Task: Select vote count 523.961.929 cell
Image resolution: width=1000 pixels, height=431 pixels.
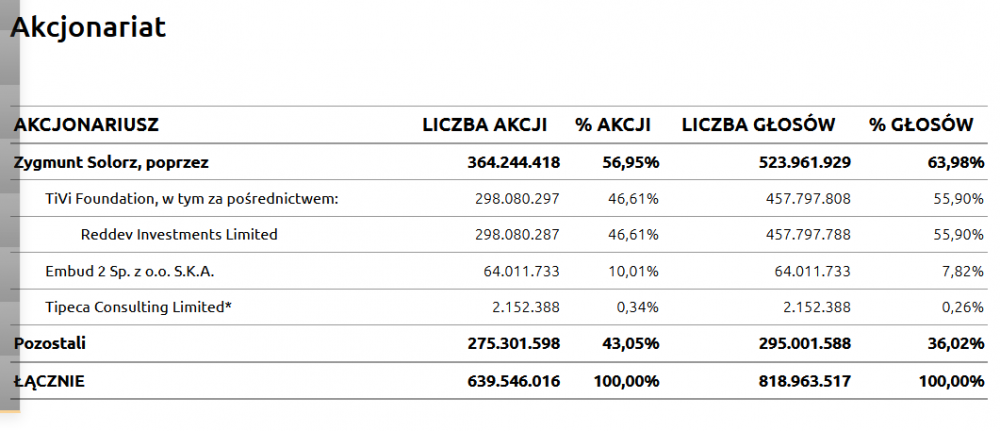Action: [x=797, y=162]
